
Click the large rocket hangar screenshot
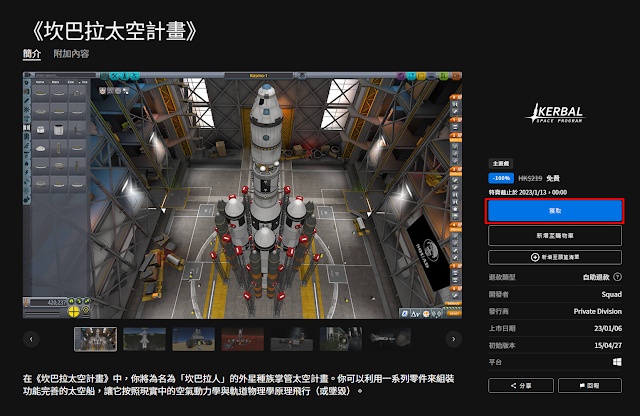tap(242, 195)
